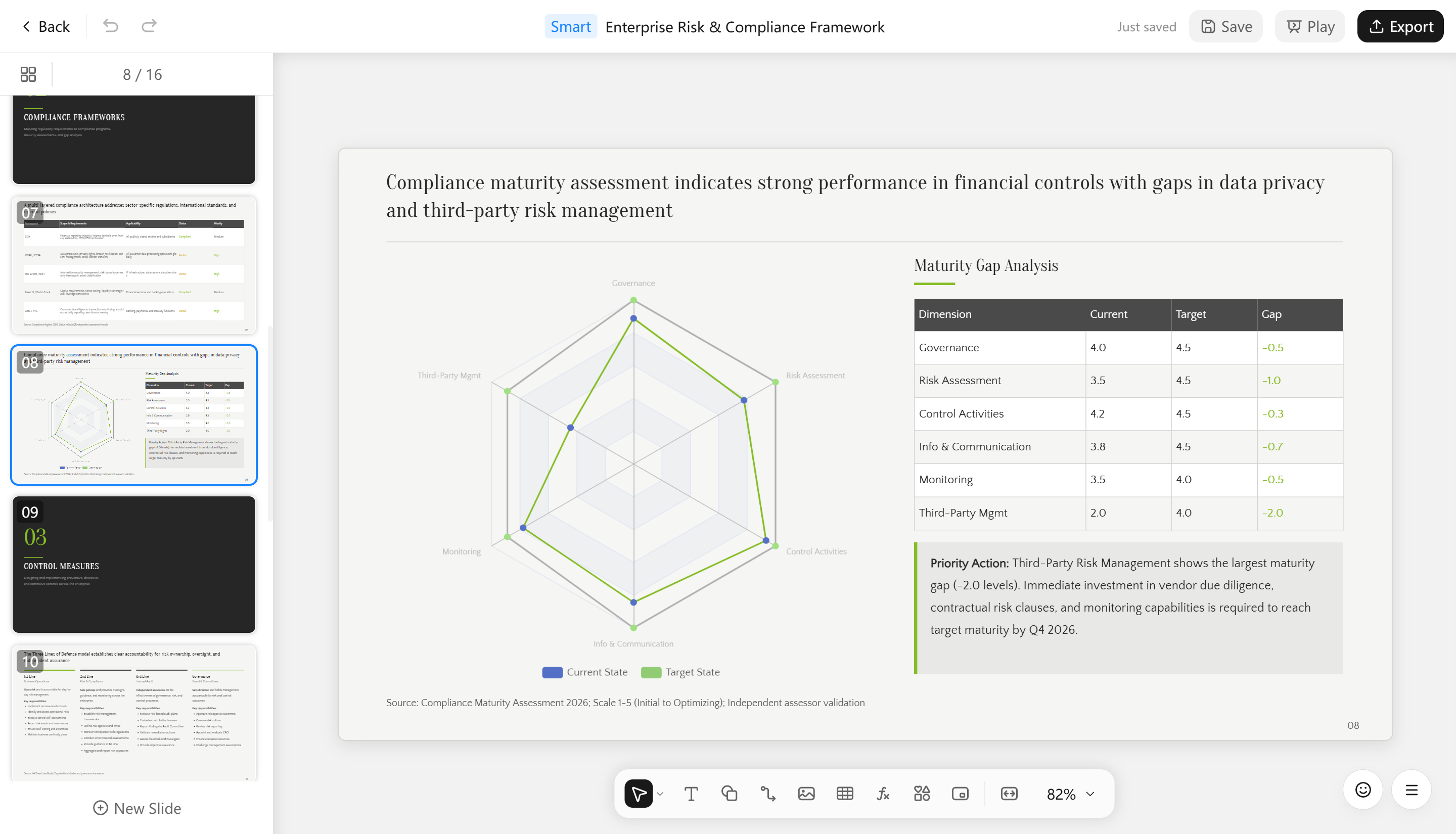Go back using the Back button
Image resolution: width=1456 pixels, height=834 pixels.
click(46, 26)
